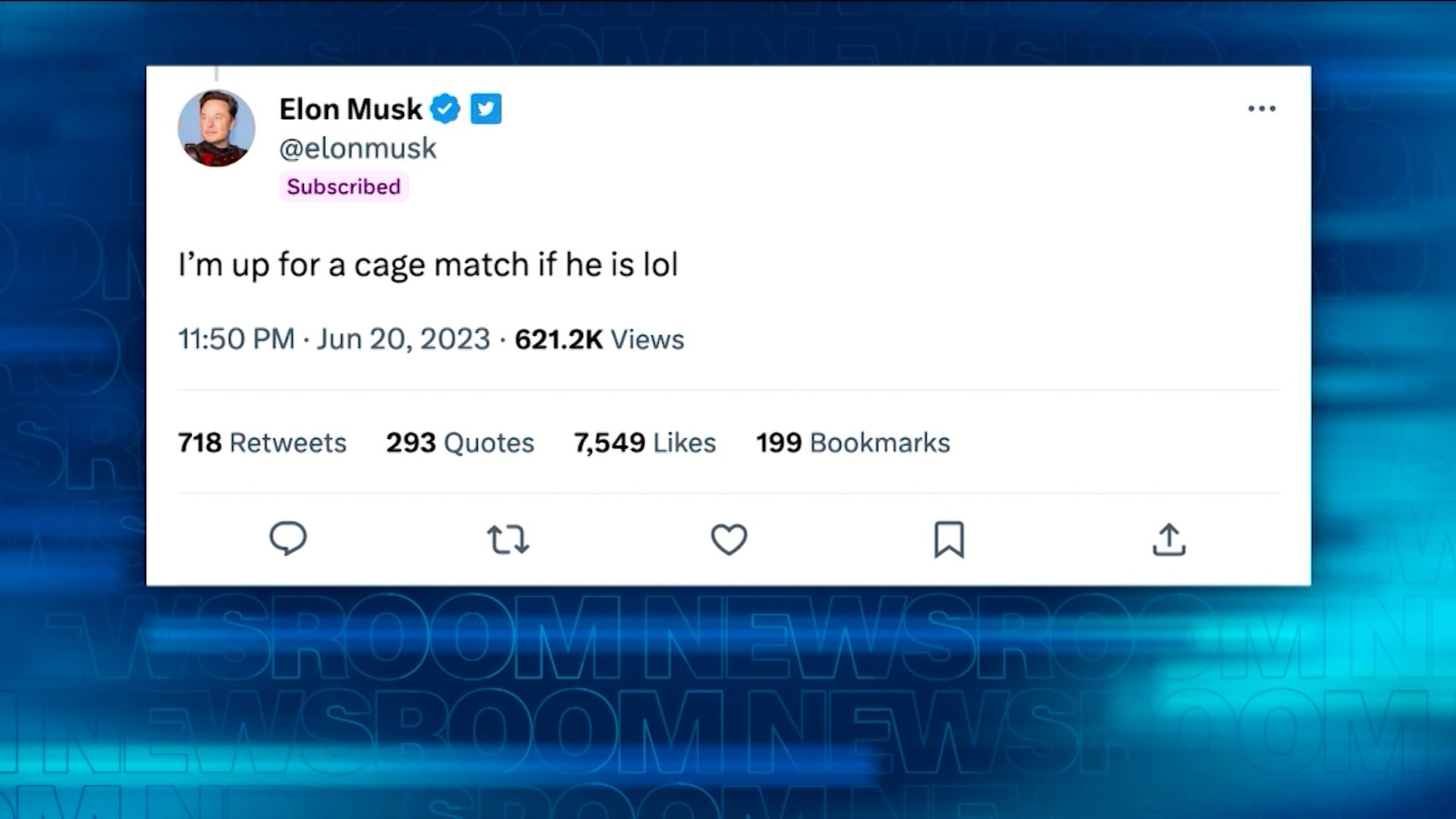Click the Elon Musk display name
The image size is (1456, 819).
350,109
